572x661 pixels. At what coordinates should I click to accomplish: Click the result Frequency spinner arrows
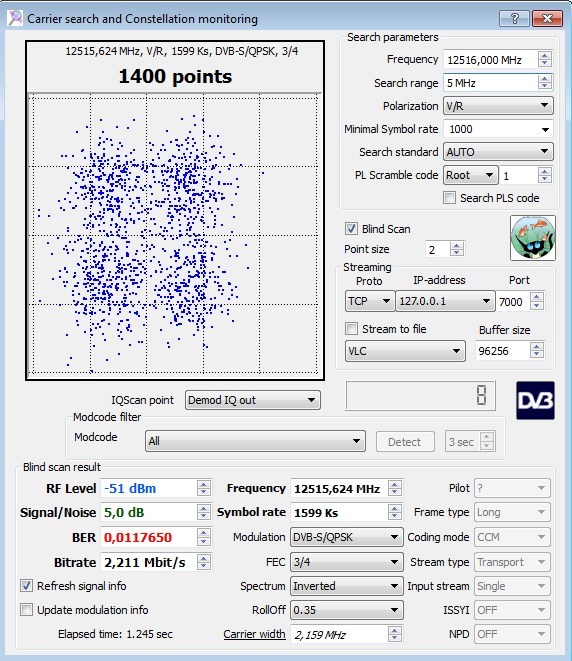click(395, 488)
